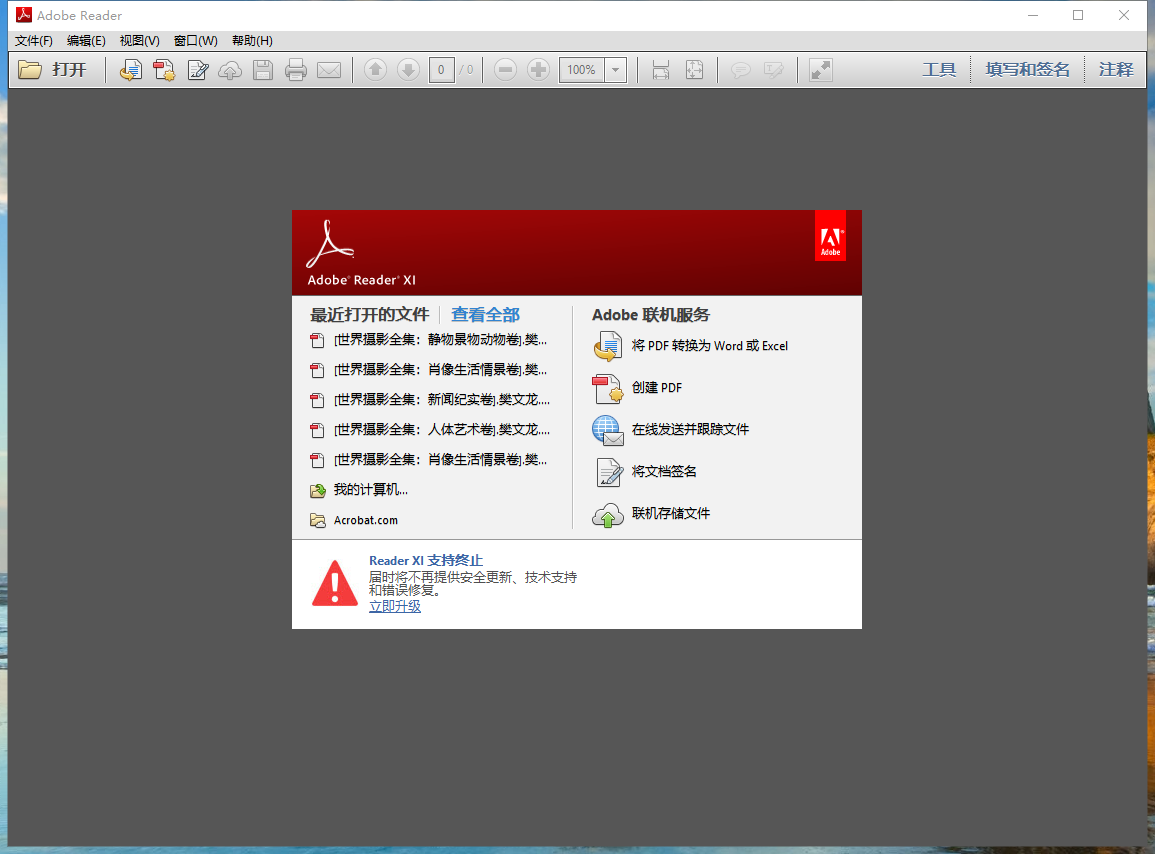Open the 窗口(W) menu
This screenshot has width=1155, height=854.
tap(196, 41)
